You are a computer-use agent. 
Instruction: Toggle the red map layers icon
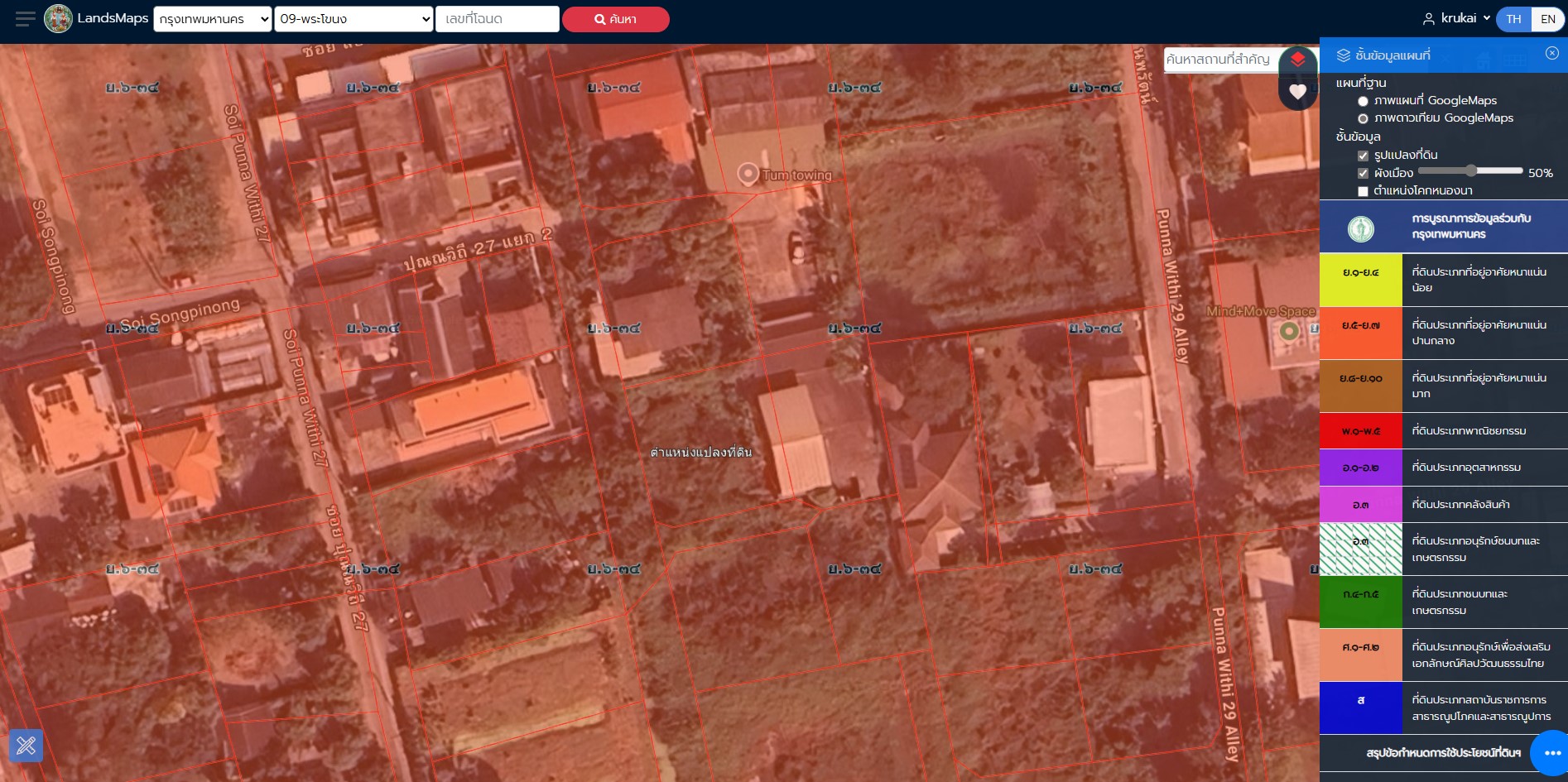(x=1297, y=60)
